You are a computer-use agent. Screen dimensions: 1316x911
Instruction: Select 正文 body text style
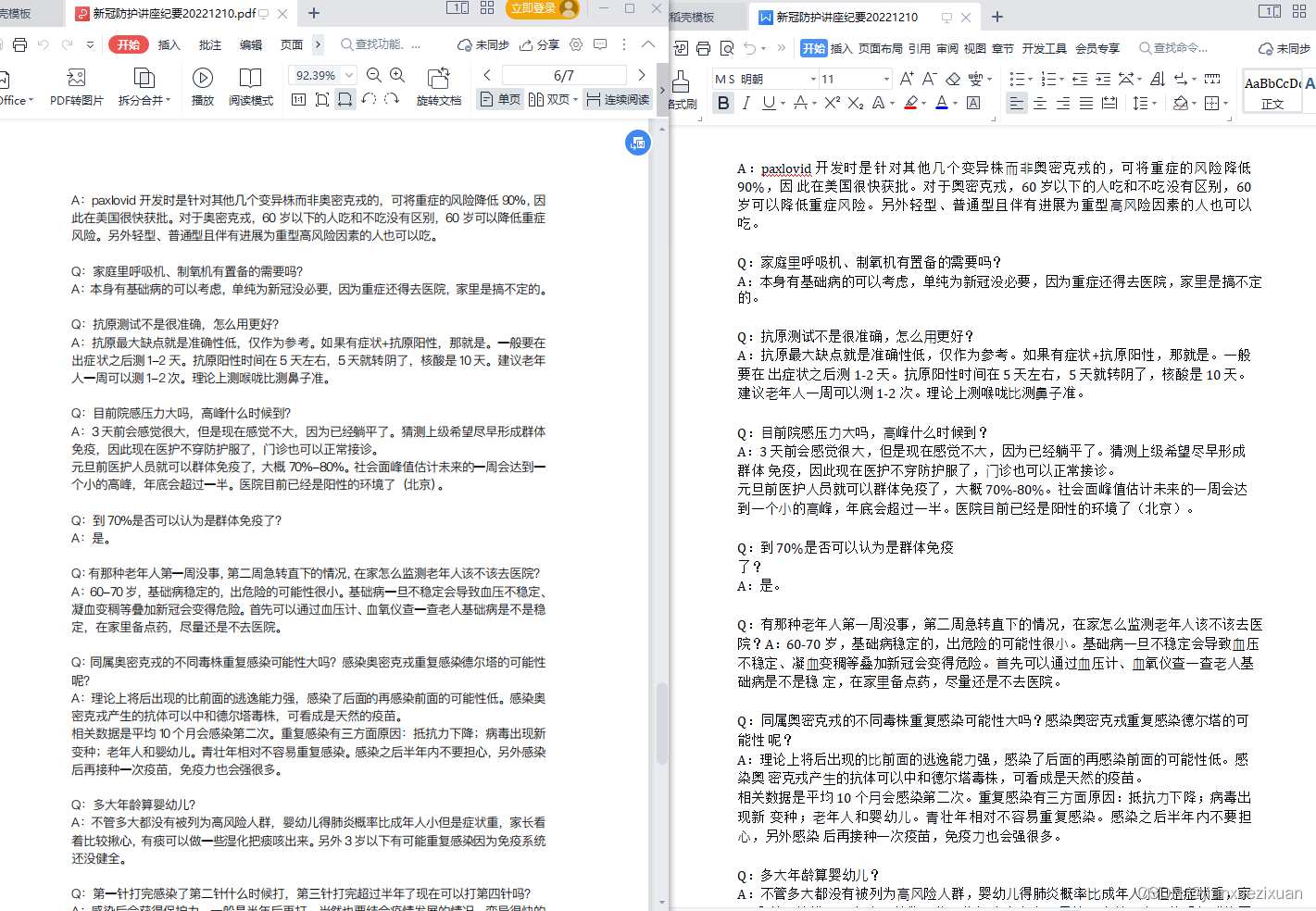coord(1272,91)
